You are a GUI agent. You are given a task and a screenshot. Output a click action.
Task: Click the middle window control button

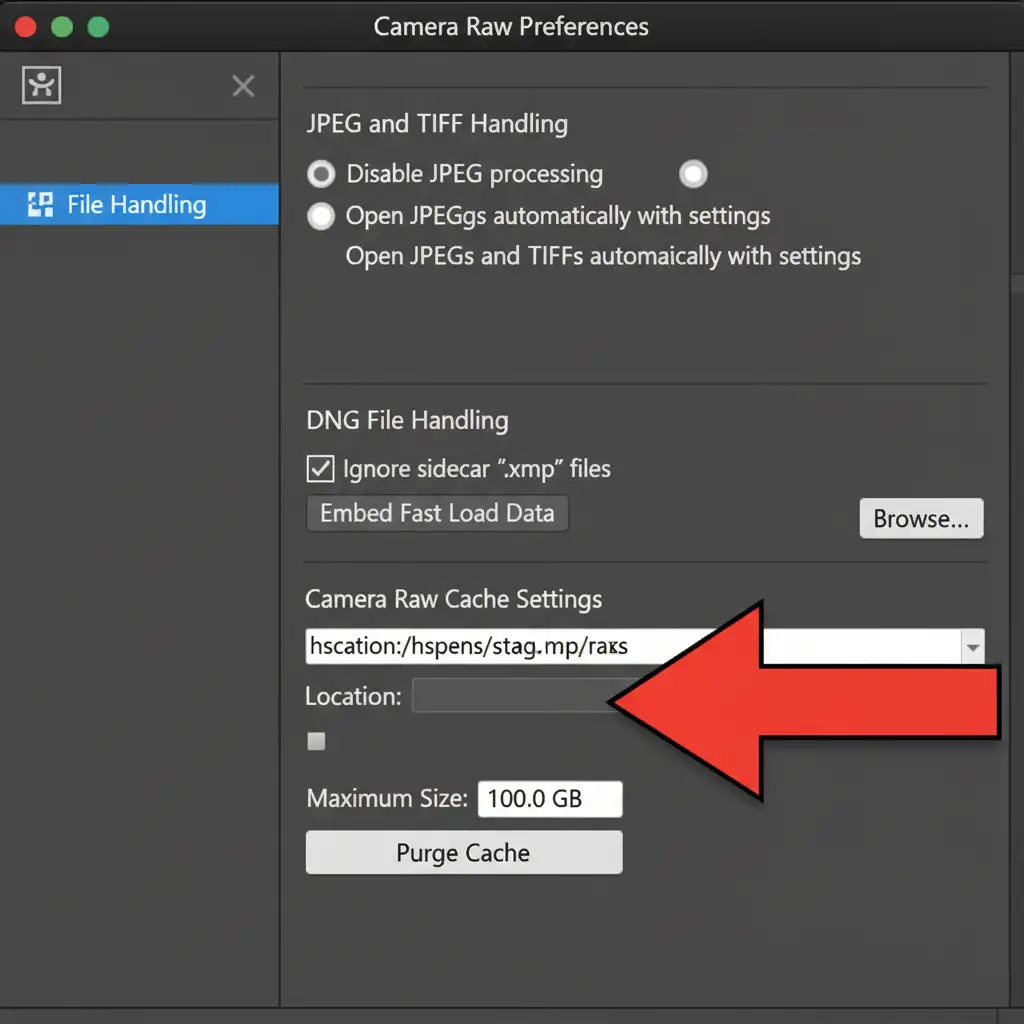62,26
